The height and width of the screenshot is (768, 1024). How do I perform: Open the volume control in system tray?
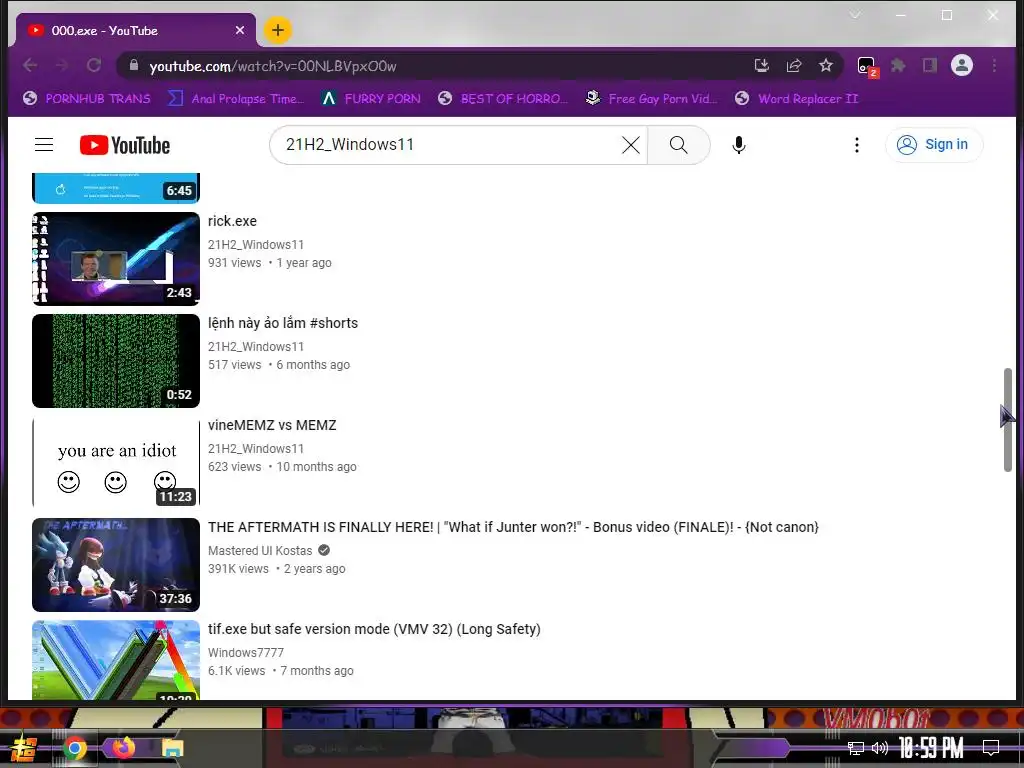[880, 748]
